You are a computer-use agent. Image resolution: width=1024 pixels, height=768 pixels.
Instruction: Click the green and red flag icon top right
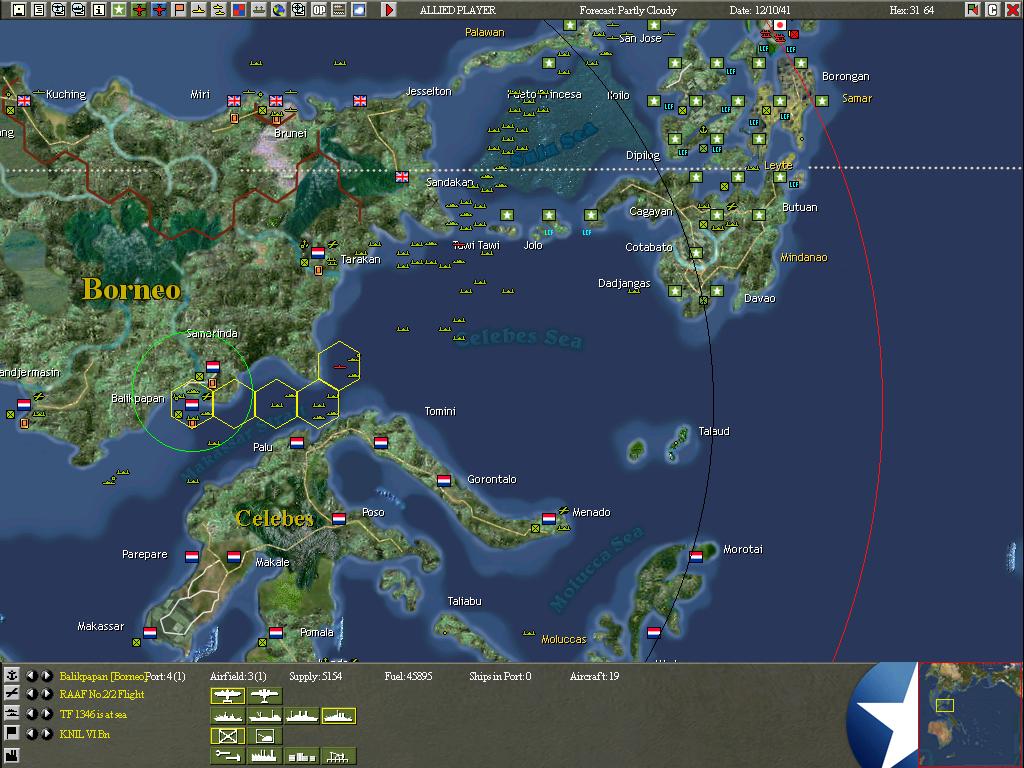(973, 10)
